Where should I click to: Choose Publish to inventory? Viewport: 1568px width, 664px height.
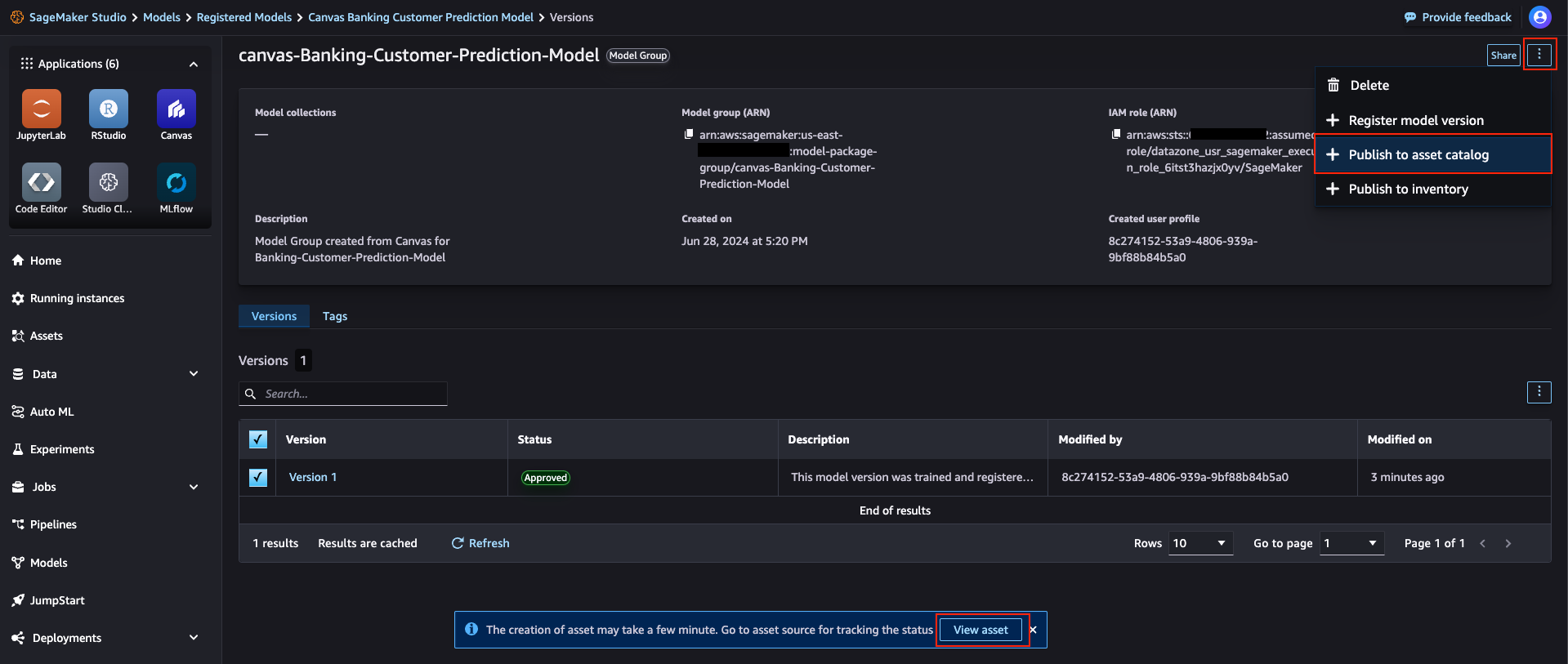click(x=1433, y=189)
